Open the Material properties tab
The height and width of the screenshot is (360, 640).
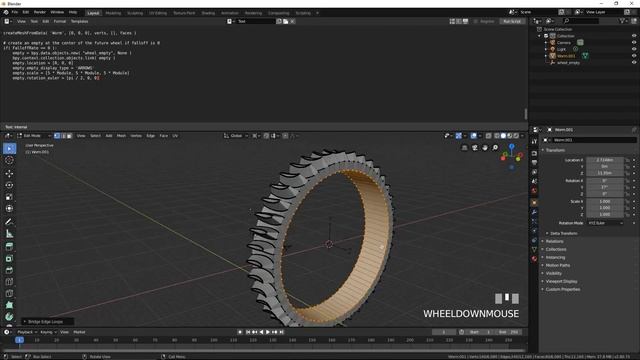click(x=534, y=259)
